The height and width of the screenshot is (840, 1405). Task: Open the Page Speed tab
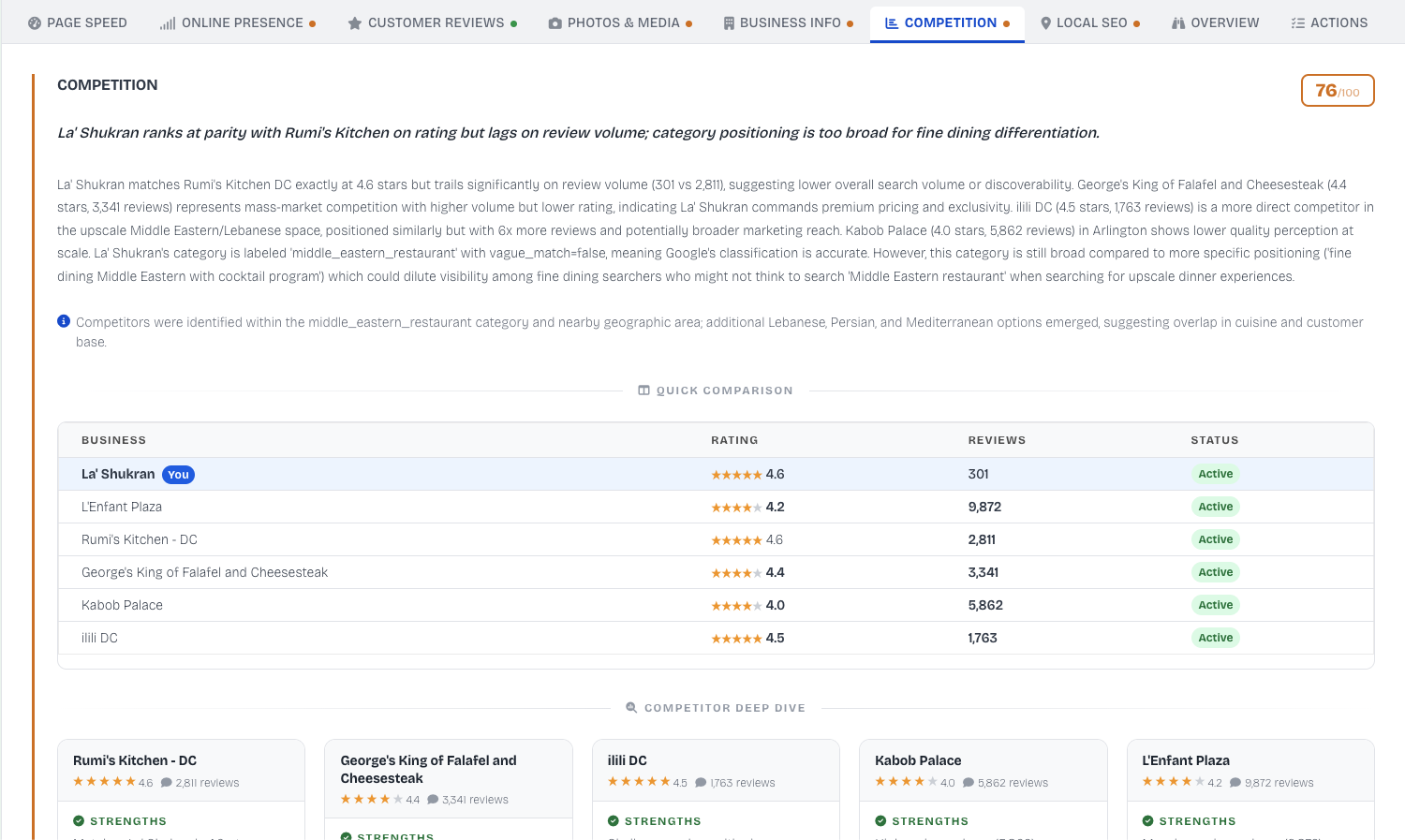point(77,22)
